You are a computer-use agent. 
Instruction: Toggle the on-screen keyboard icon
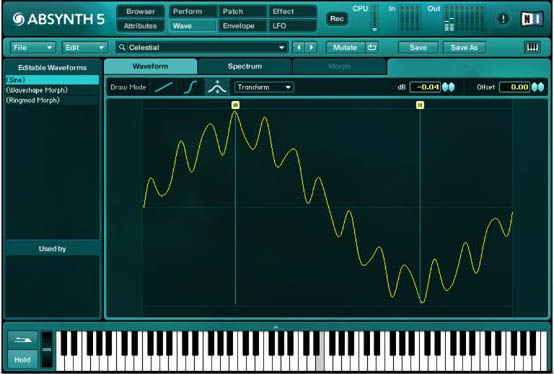pyautogui.click(x=532, y=47)
